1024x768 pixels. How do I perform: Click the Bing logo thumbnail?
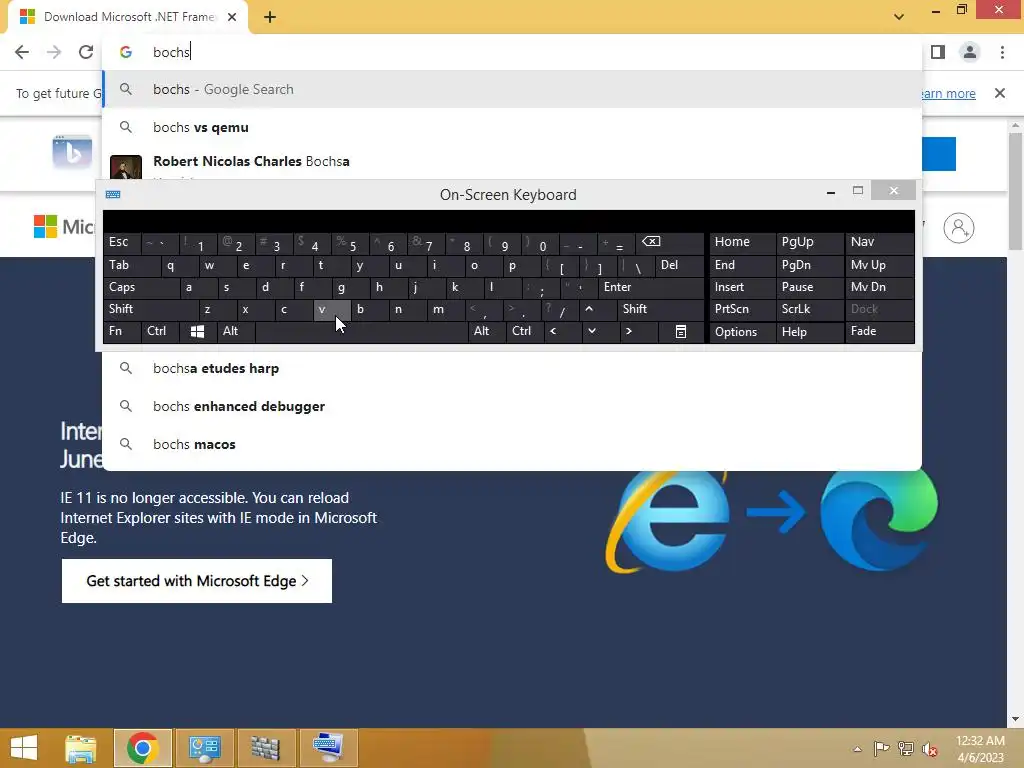point(72,153)
